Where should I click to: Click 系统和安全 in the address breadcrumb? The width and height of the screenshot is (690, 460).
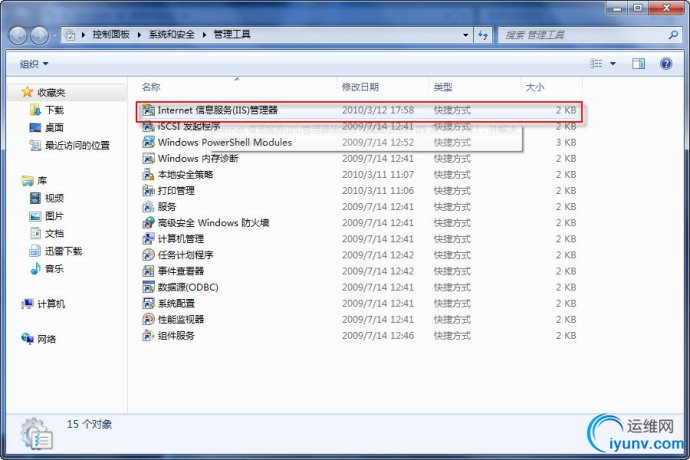172,35
